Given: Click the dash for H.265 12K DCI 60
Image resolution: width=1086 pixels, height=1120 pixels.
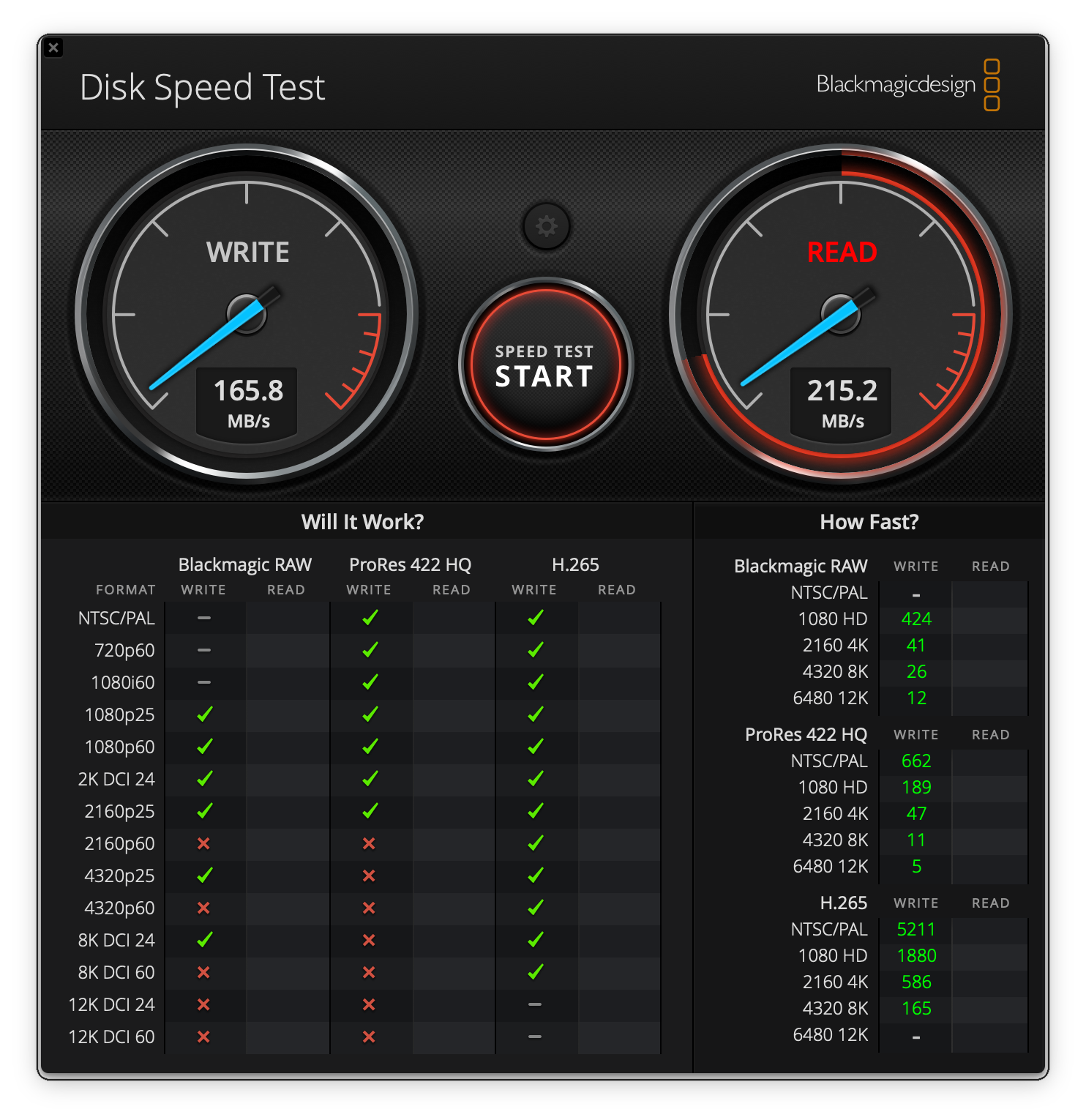Looking at the screenshot, I should click(x=536, y=1037).
